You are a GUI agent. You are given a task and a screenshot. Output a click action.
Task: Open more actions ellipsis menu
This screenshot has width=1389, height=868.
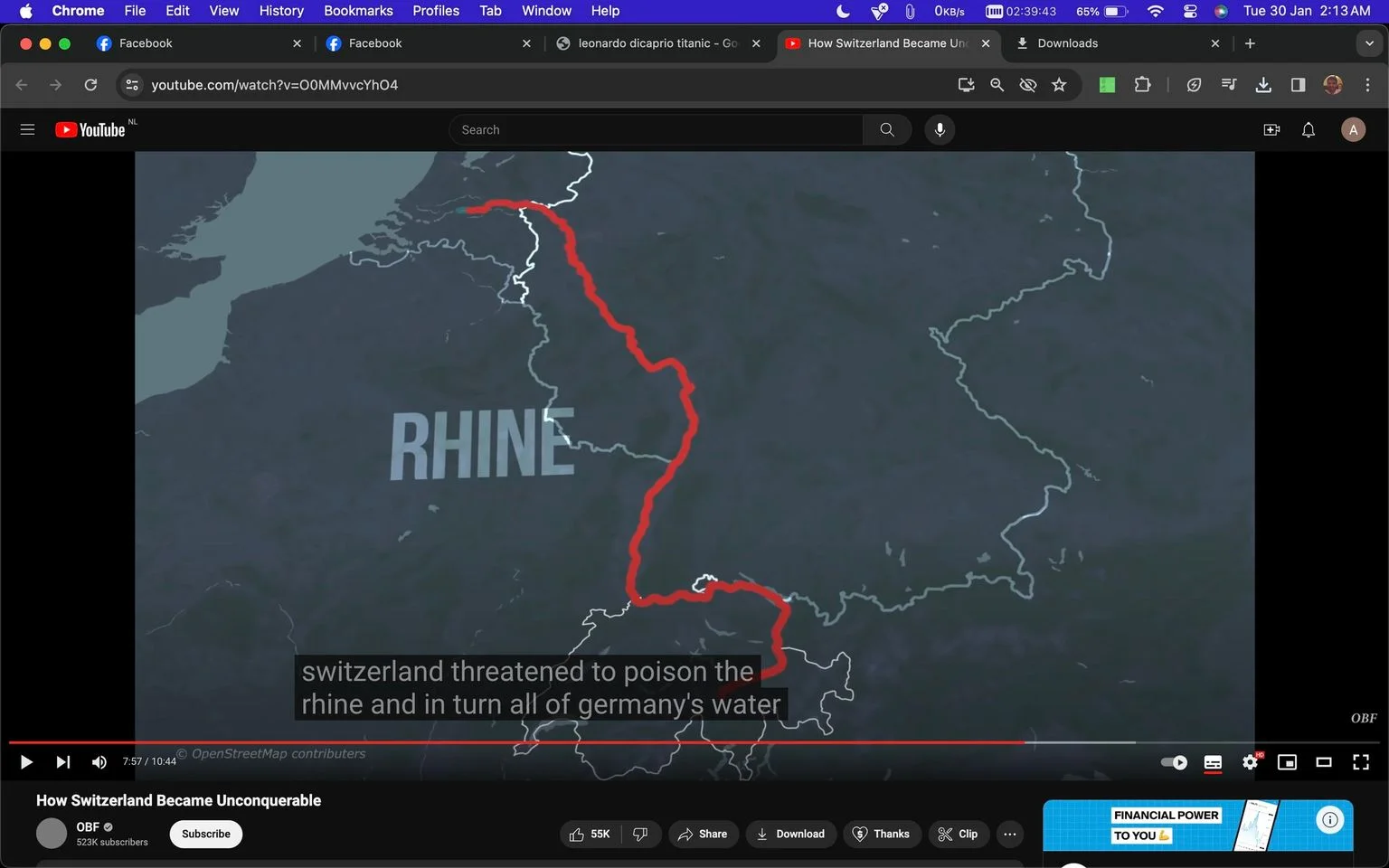click(1010, 834)
